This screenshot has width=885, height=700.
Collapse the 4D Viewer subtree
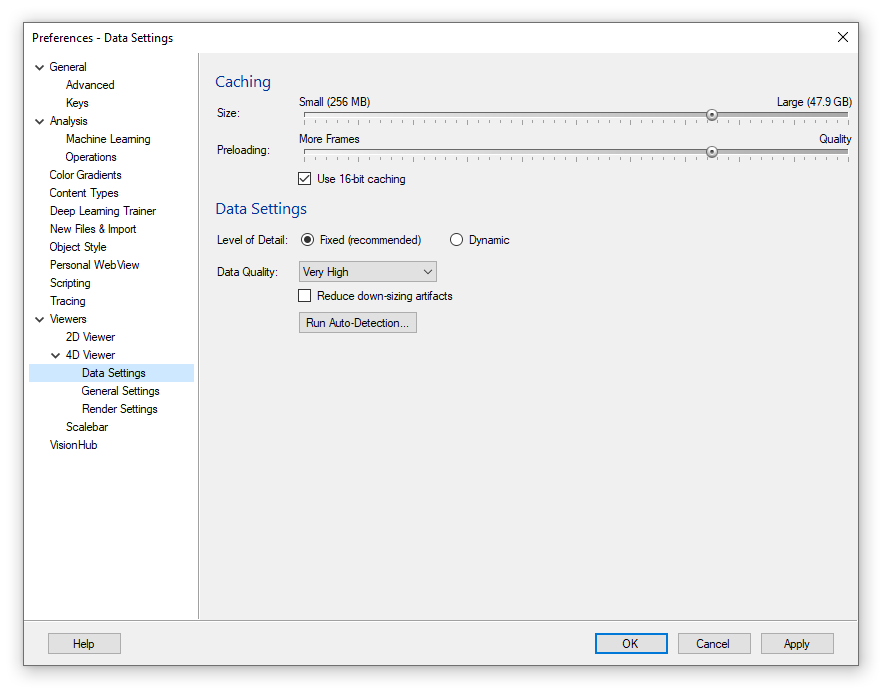click(55, 355)
